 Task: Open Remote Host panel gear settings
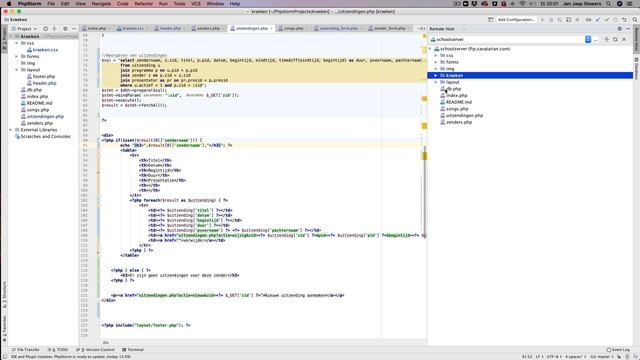tap(620, 29)
